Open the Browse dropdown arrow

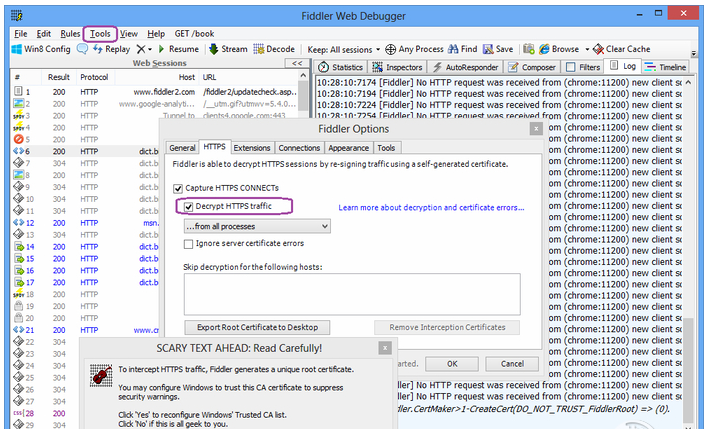pyautogui.click(x=587, y=50)
